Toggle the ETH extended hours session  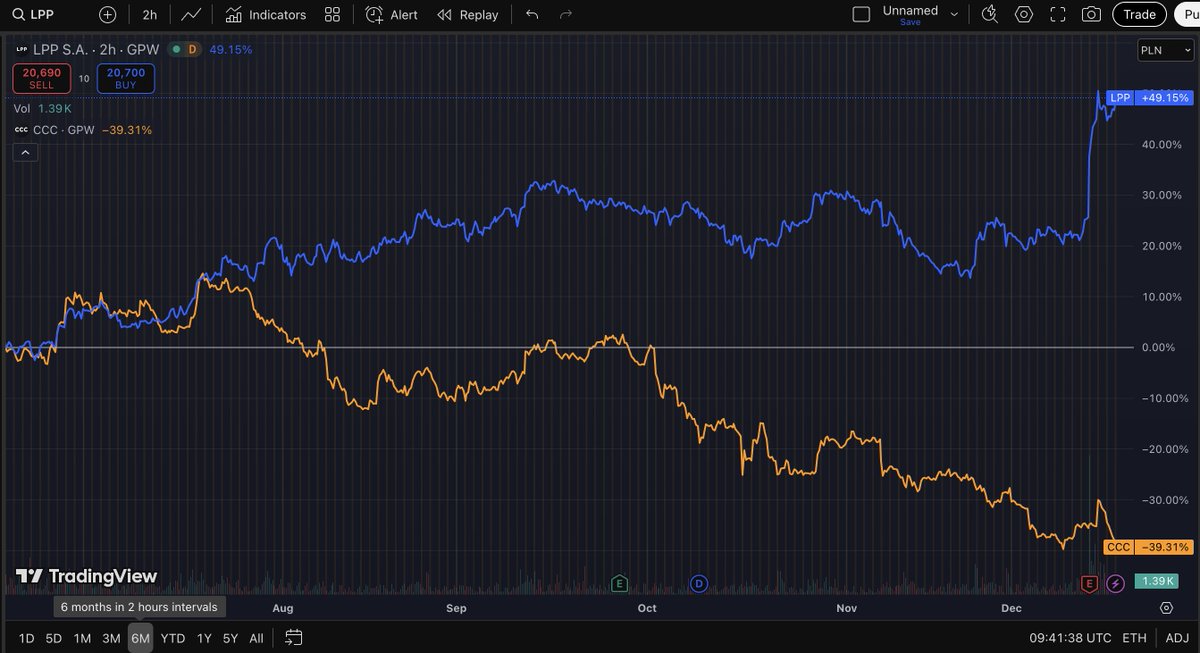pos(1134,637)
